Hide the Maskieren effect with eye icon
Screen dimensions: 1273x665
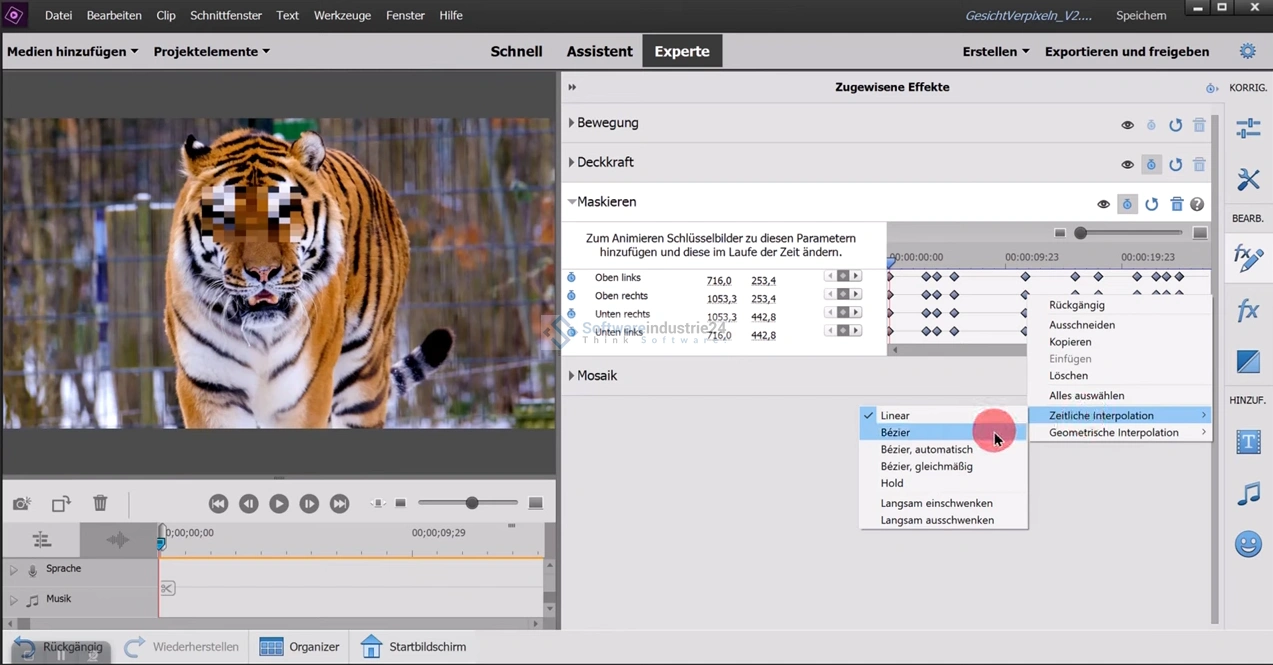pyautogui.click(x=1103, y=204)
